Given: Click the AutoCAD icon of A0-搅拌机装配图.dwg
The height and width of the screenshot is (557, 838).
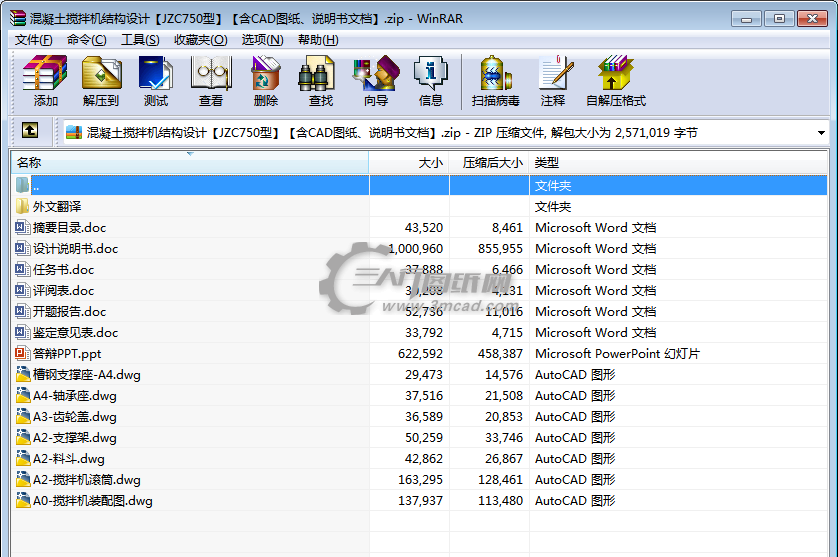Looking at the screenshot, I should 22,500.
